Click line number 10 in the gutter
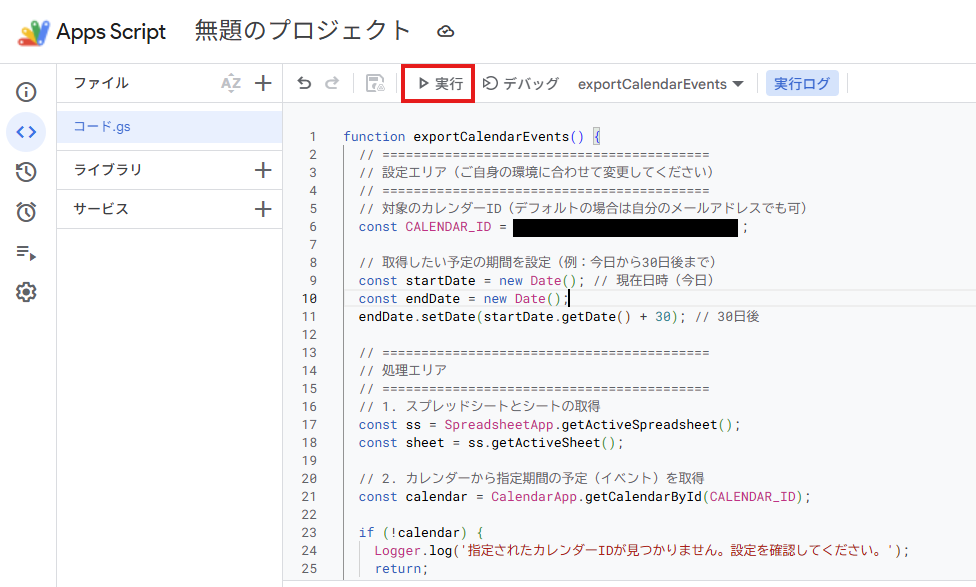Image resolution: width=976 pixels, height=587 pixels. (x=309, y=299)
